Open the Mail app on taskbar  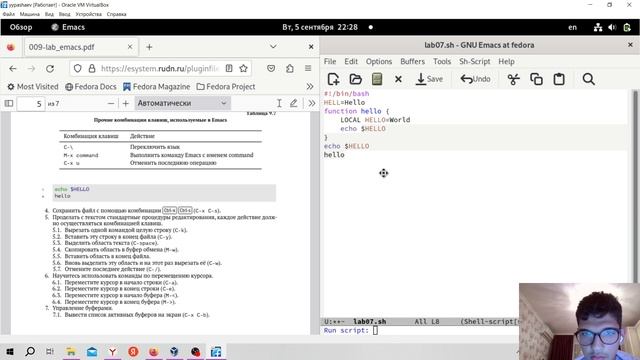click(92, 351)
